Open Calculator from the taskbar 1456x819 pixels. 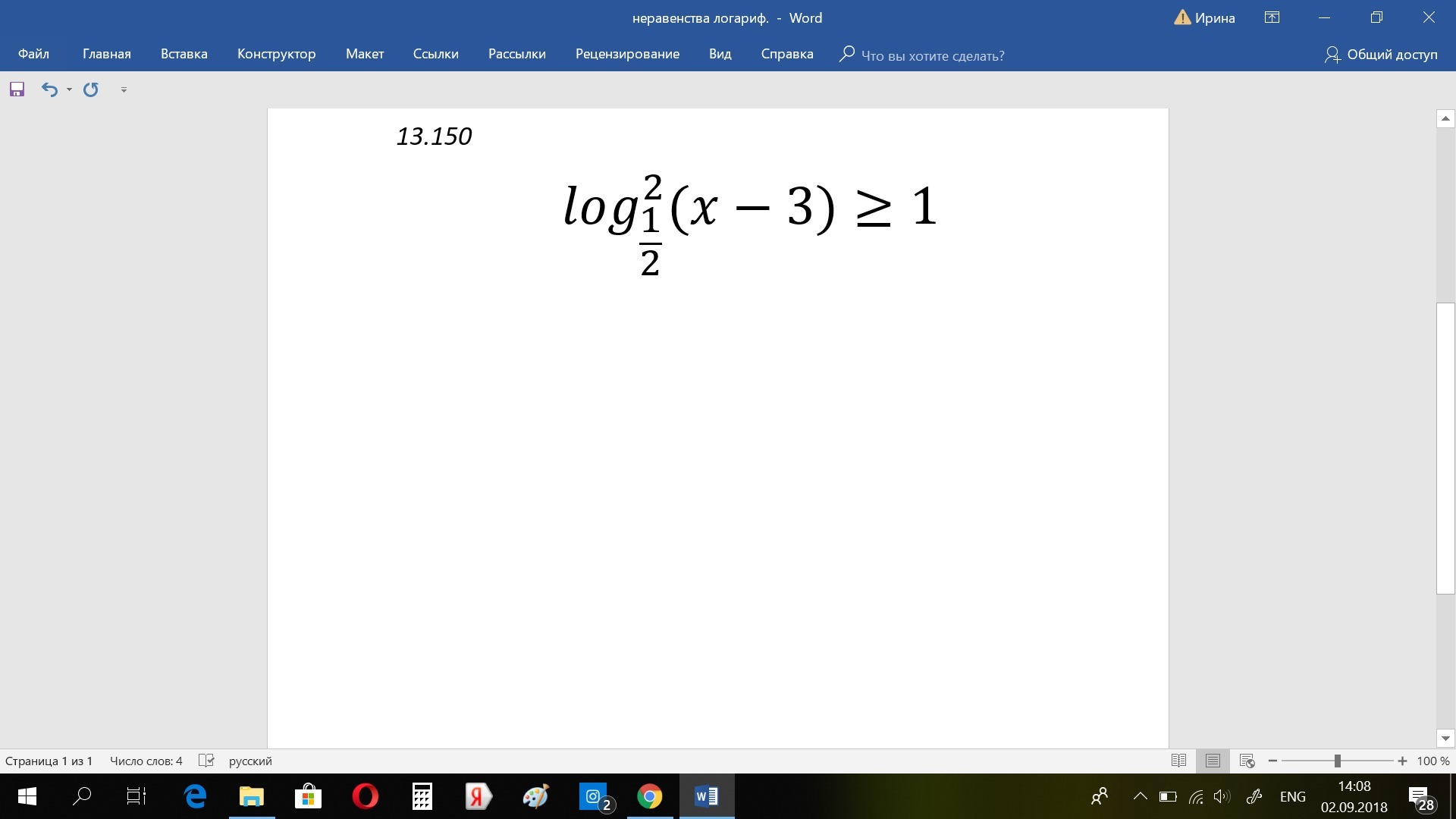(x=422, y=796)
